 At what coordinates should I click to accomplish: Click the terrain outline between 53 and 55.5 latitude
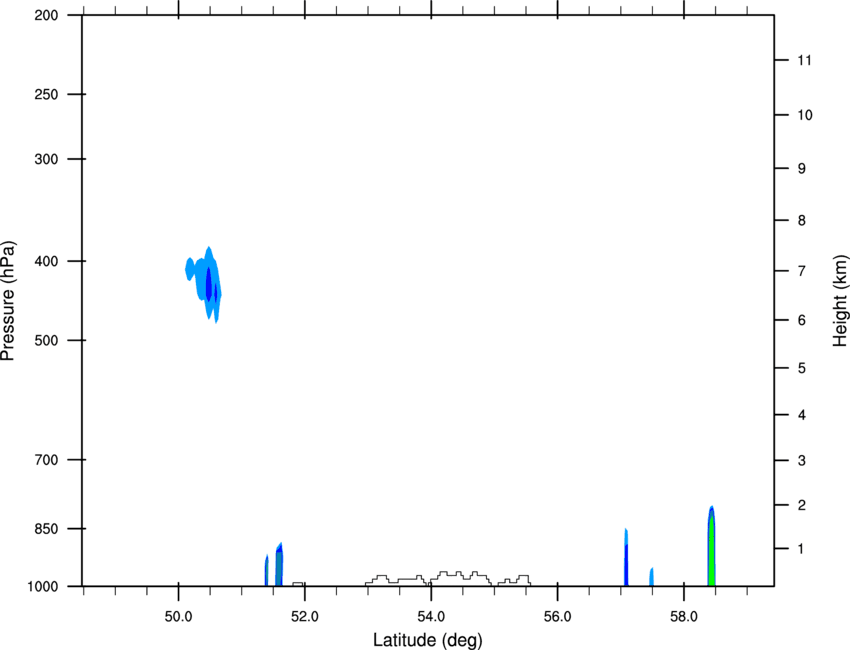(448, 578)
